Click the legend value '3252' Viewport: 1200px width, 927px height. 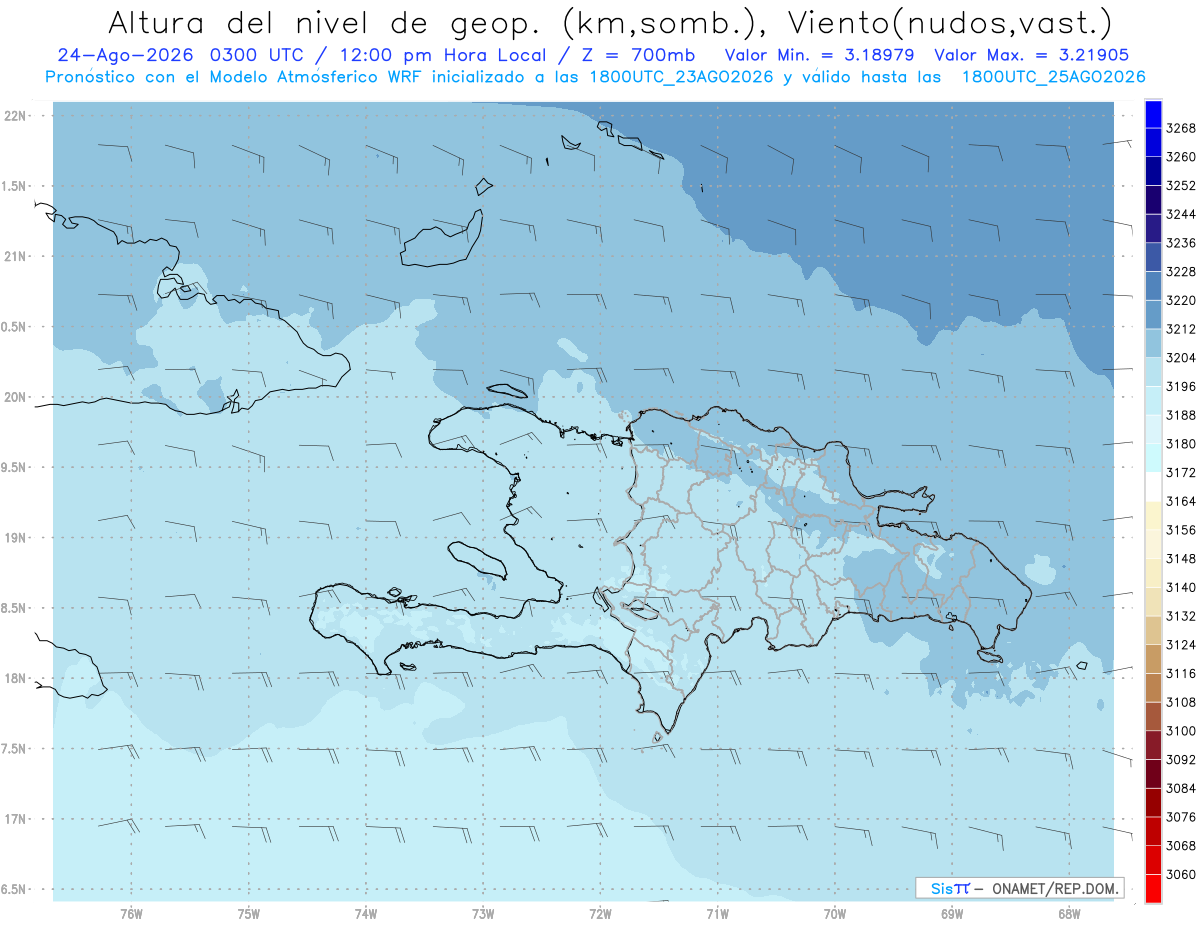pyautogui.click(x=1181, y=186)
